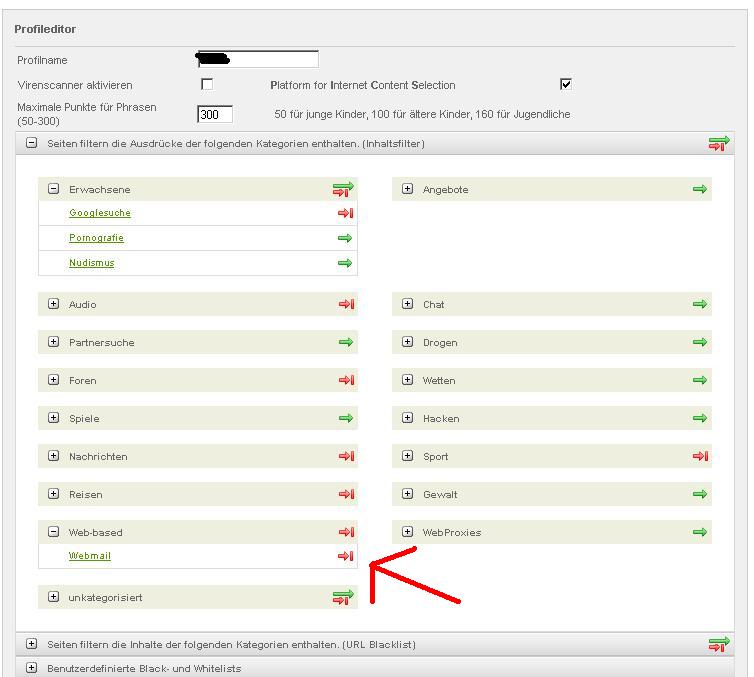Collapse the Web-based category
Screen dimensions: 754x677
pyautogui.click(x=54, y=532)
